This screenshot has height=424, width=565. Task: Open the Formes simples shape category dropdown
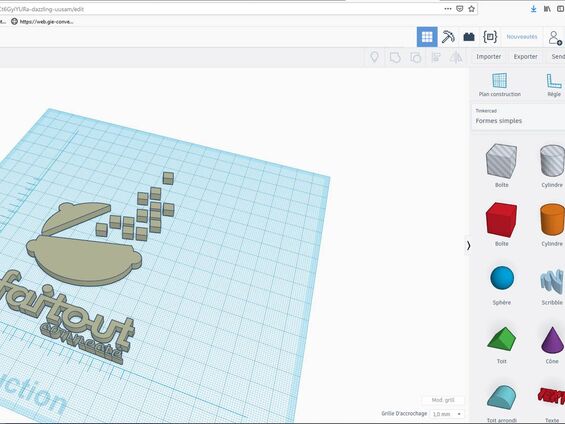518,117
